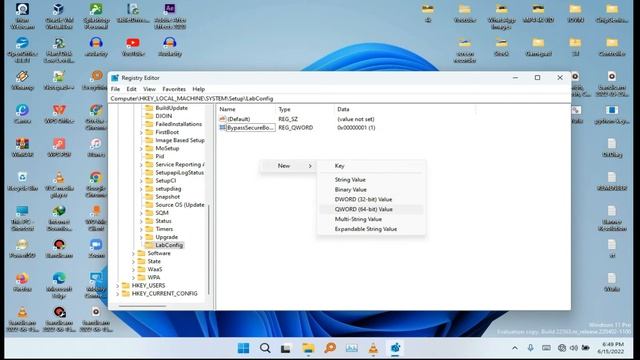Screen dimensions: 640x360
Task: Open the Firefox desktop shortcut
Action: (x=22, y=281)
